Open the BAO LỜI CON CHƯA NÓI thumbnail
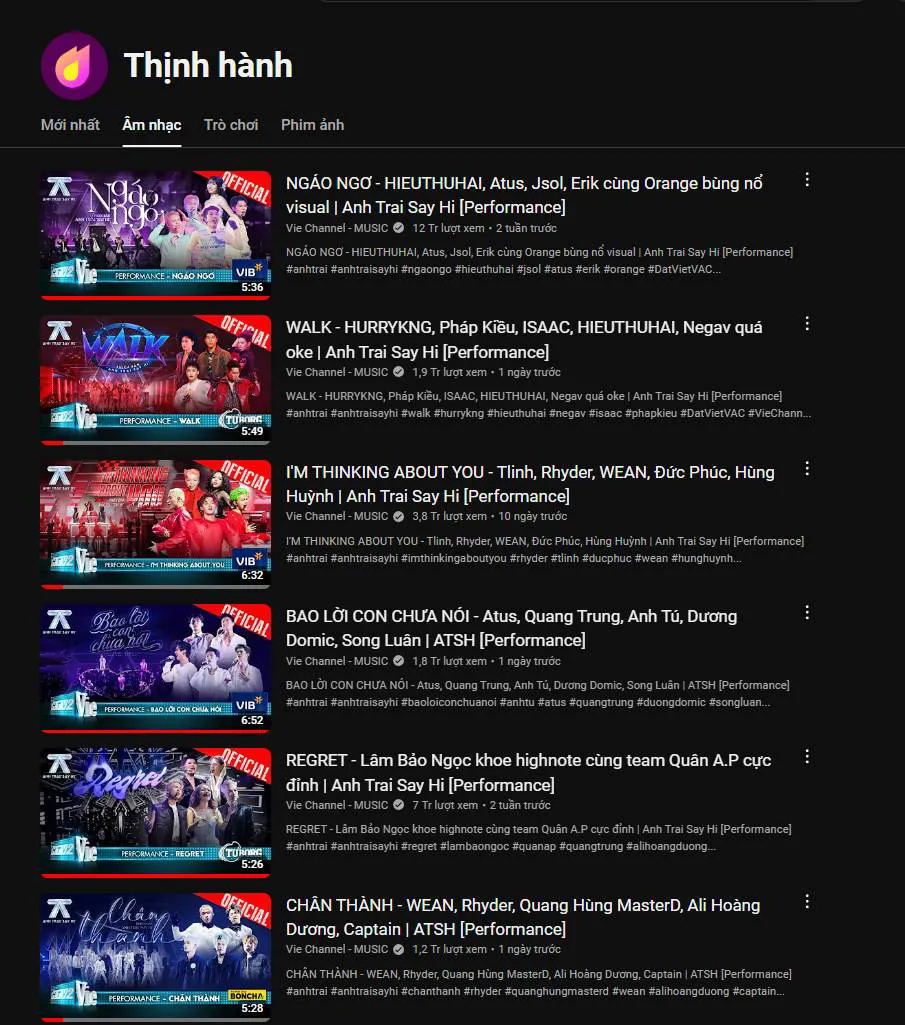 pyautogui.click(x=156, y=668)
